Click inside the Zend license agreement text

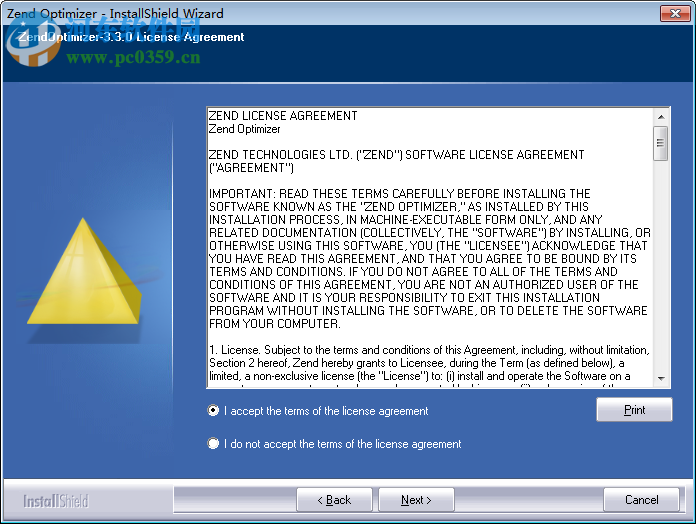(x=430, y=247)
